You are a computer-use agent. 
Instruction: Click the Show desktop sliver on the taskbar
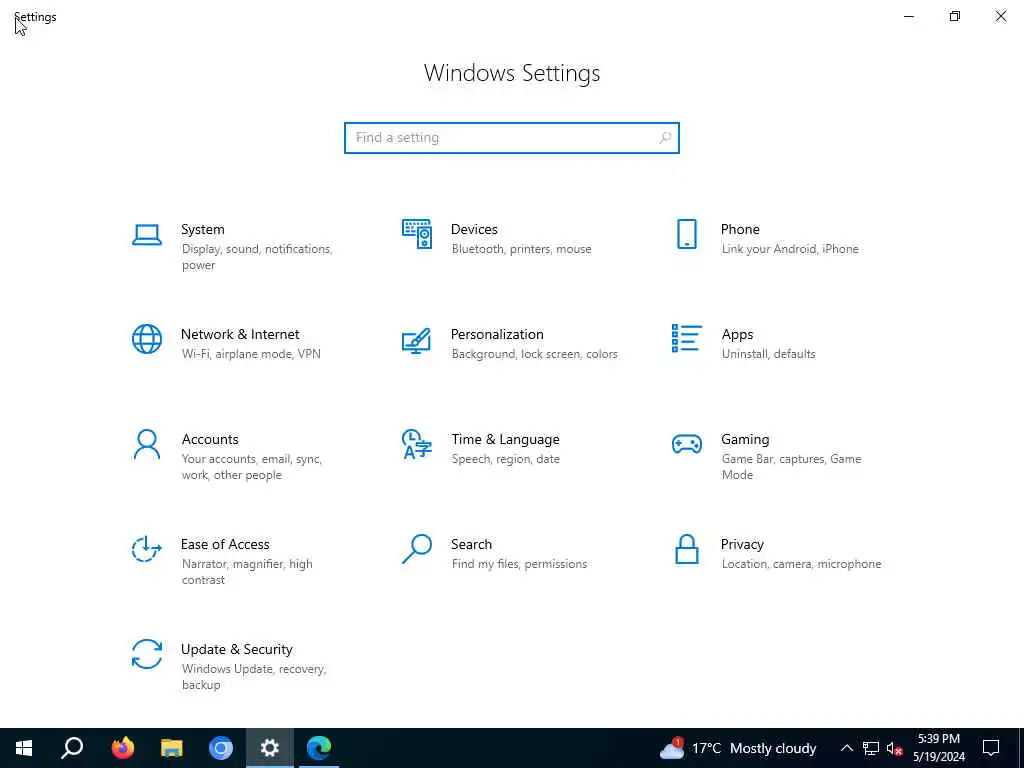1021,748
